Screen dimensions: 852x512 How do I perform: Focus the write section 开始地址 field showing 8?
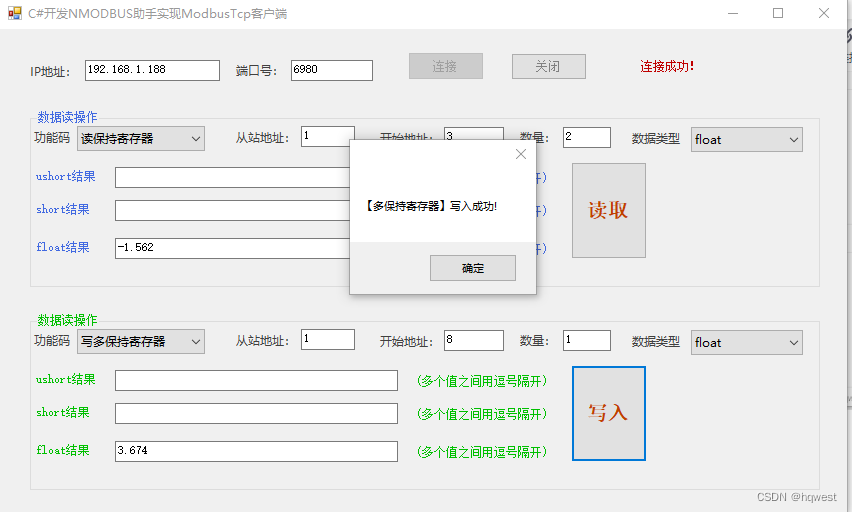(473, 340)
